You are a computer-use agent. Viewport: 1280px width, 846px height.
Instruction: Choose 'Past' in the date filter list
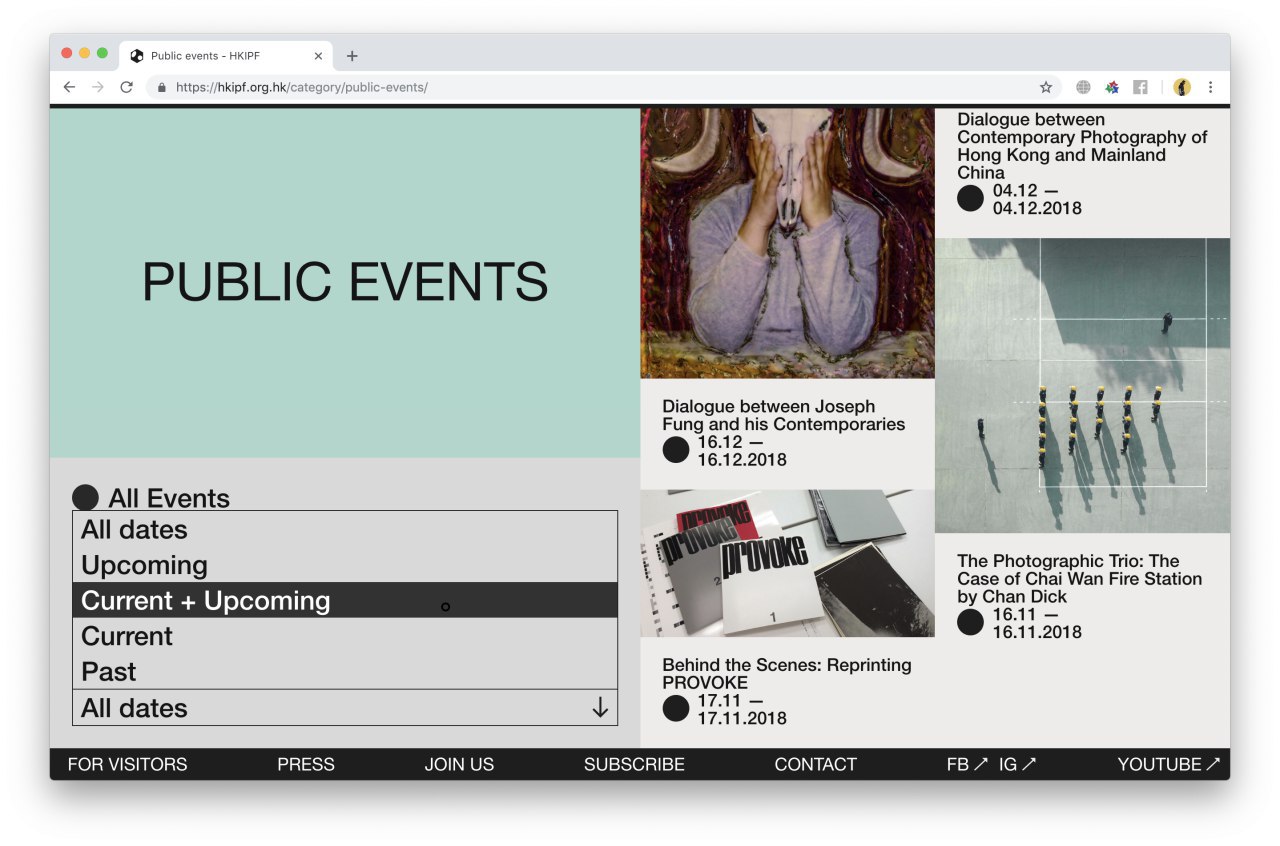pyautogui.click(x=345, y=671)
